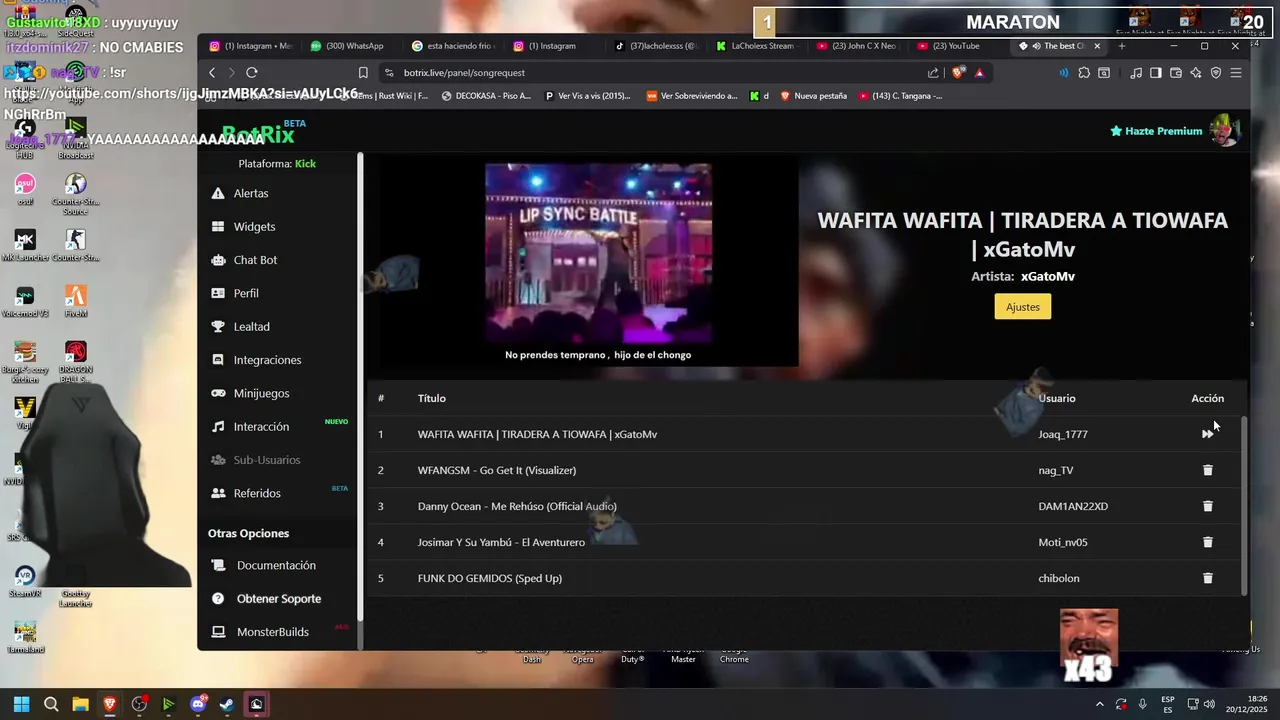Switch to the first Instagram tab
The height and width of the screenshot is (720, 1280).
tap(252, 46)
